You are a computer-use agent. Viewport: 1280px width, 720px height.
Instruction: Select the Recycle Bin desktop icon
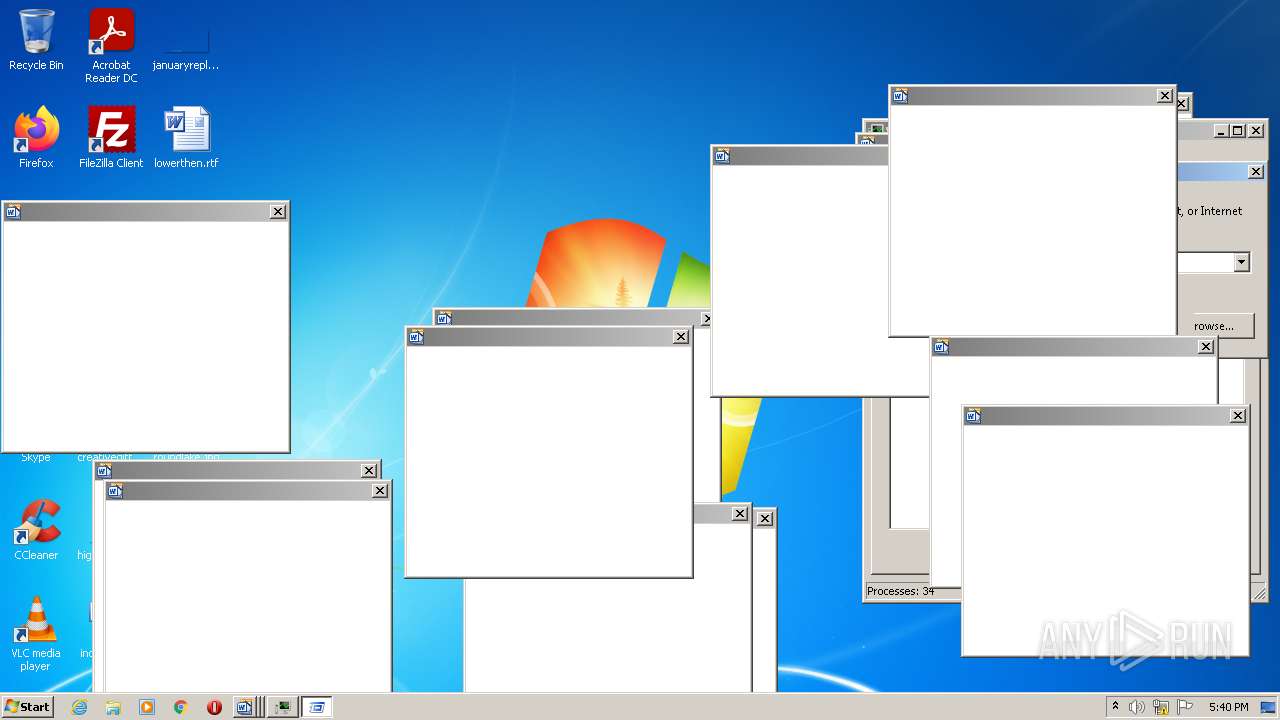[x=36, y=40]
